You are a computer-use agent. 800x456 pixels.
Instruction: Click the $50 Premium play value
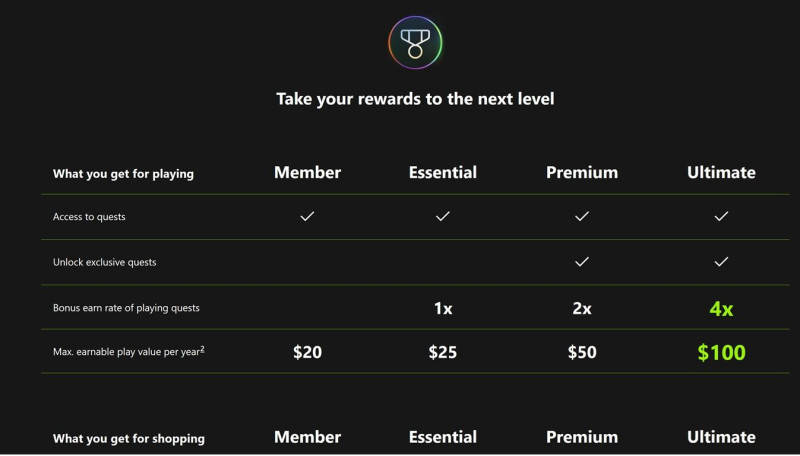point(582,352)
